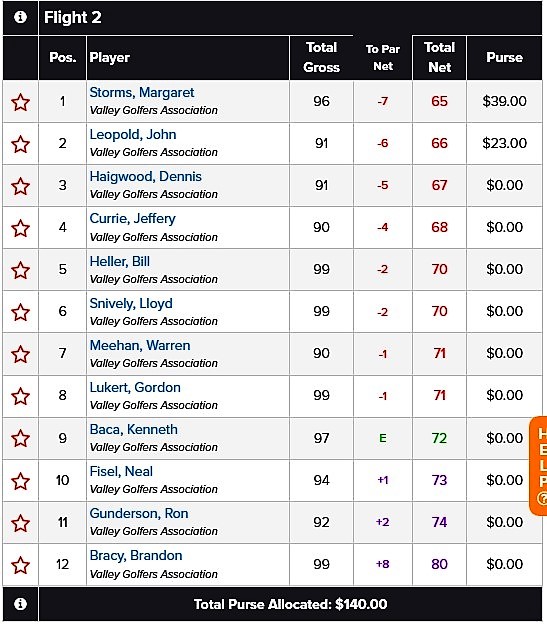Open Fisel, Neal player link
Viewport: 547px width, 625px height.
pyautogui.click(x=121, y=472)
